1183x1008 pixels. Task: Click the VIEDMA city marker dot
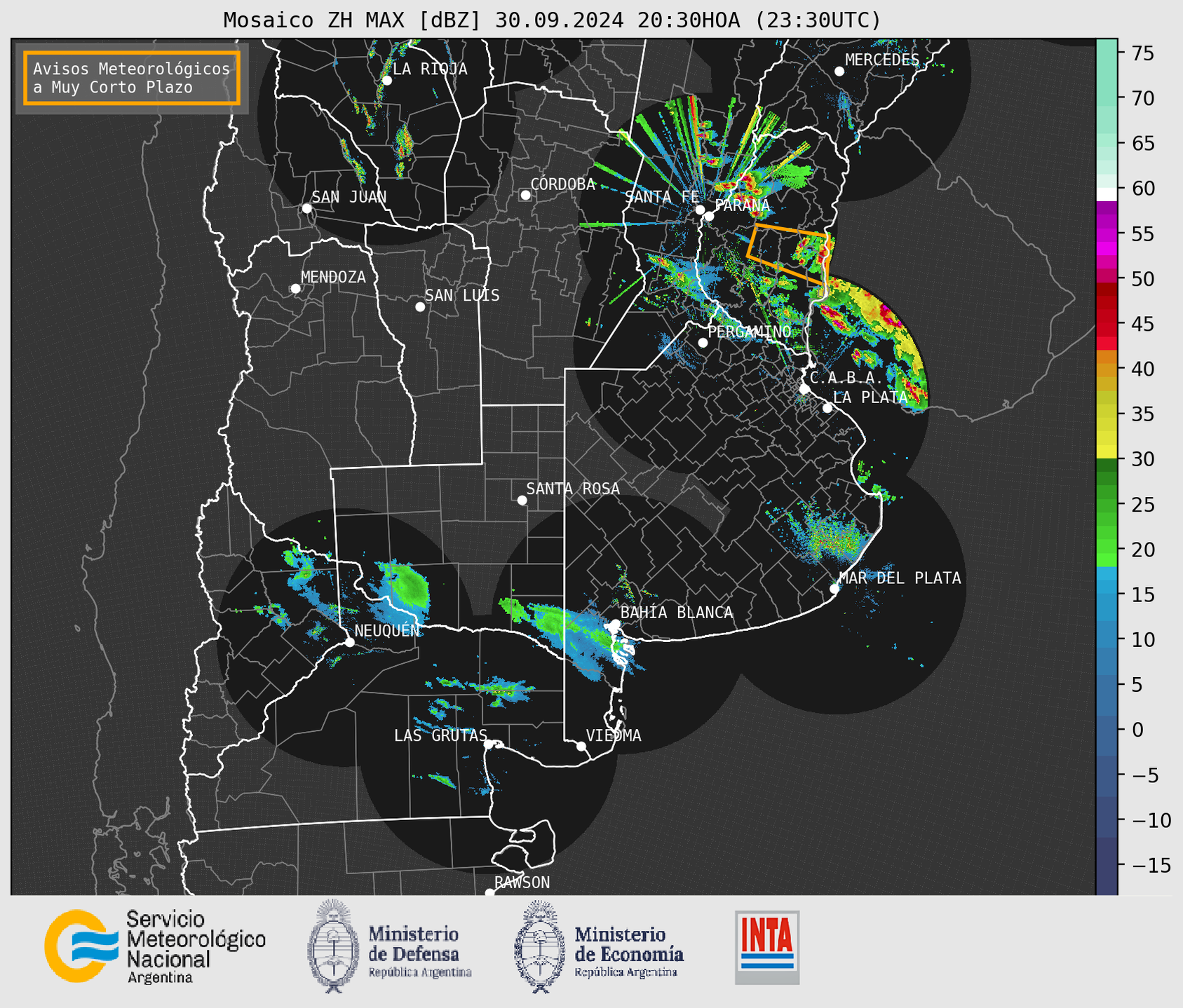coord(581,746)
